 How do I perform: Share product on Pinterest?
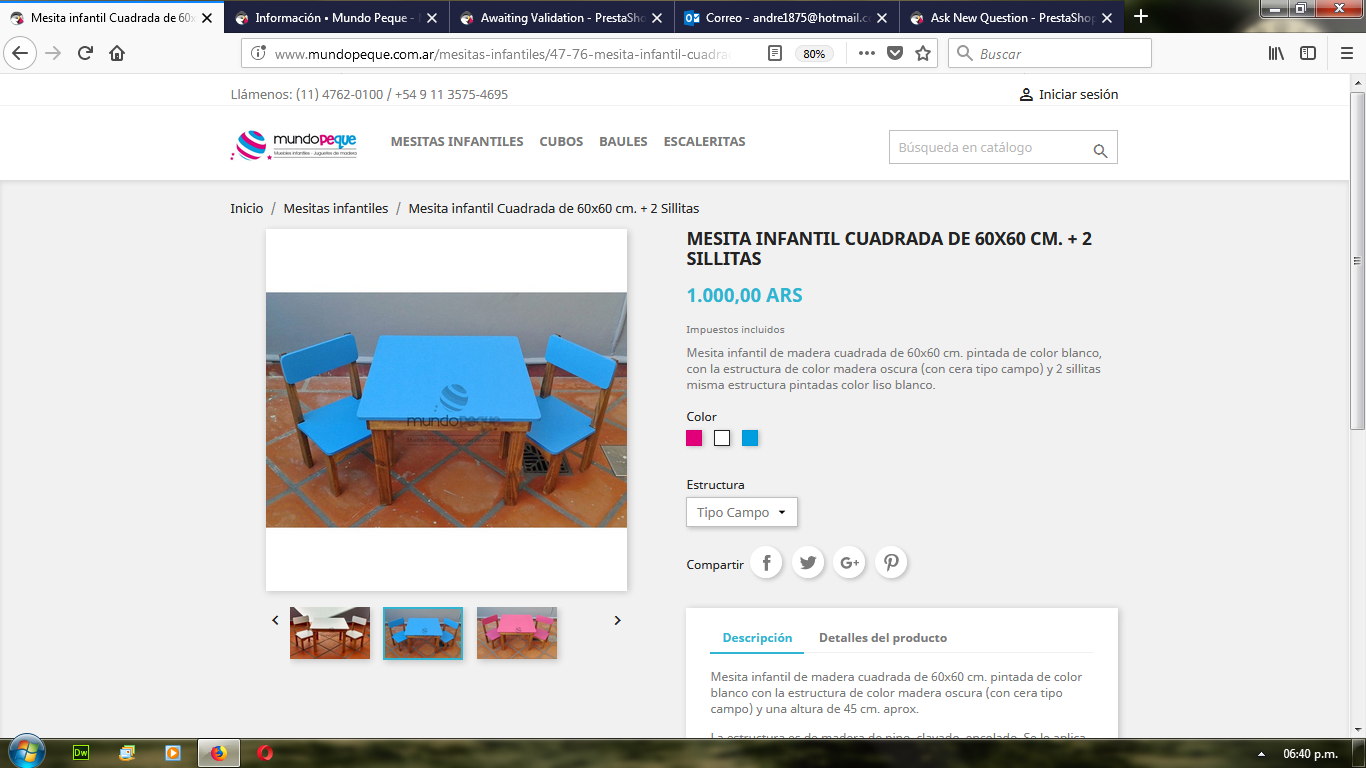891,563
